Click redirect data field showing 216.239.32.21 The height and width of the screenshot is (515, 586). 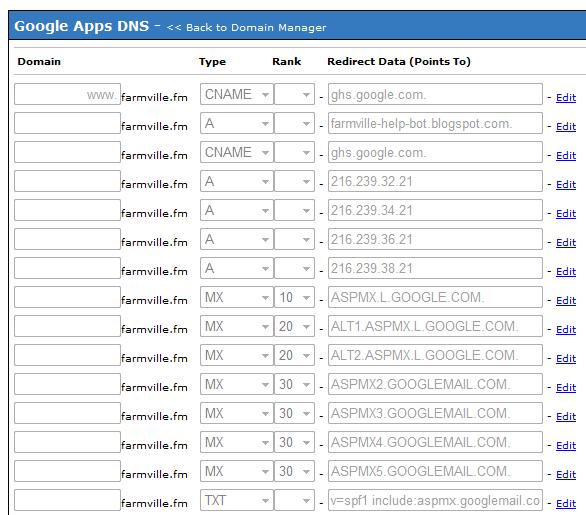point(435,181)
